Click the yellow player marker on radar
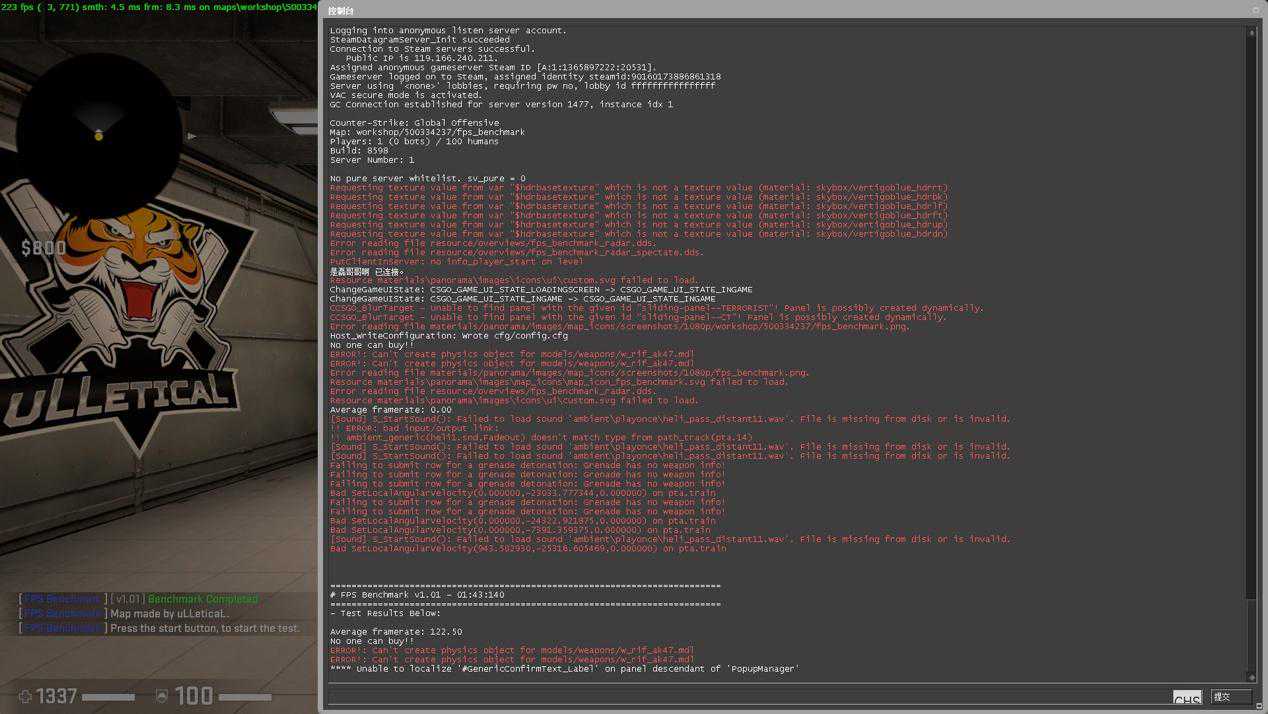The height and width of the screenshot is (714, 1268). click(x=98, y=136)
